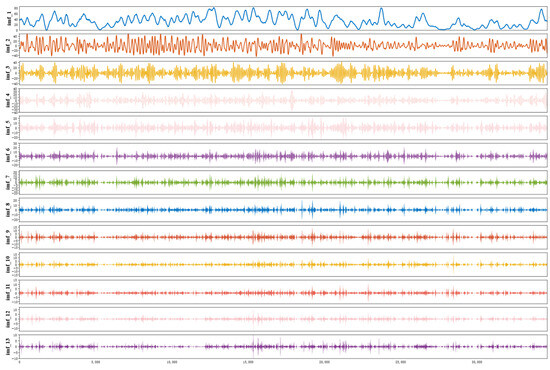Click the imf_13 axis label

pyautogui.click(x=9, y=347)
